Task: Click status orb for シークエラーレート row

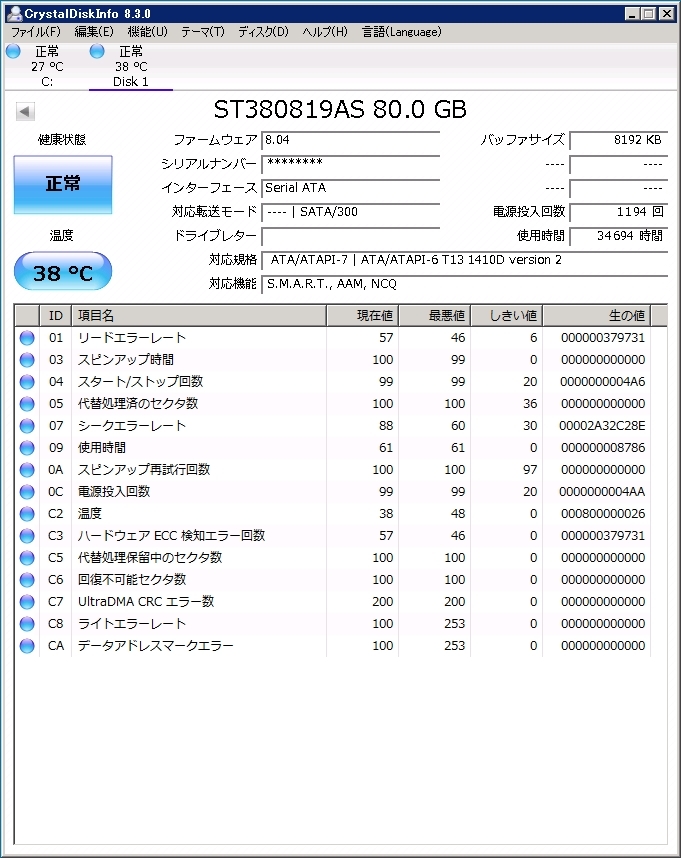Action: pos(27,426)
